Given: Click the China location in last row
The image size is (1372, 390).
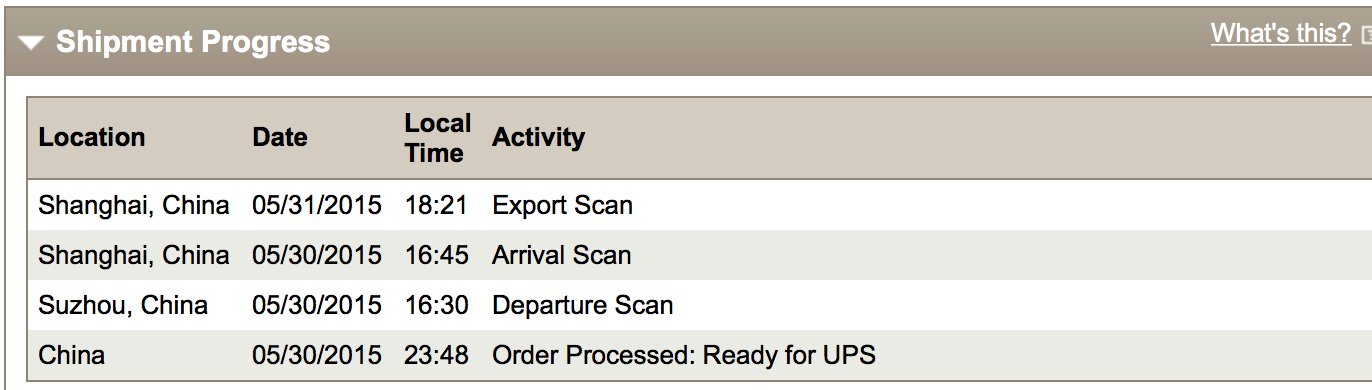Looking at the screenshot, I should point(72,355).
